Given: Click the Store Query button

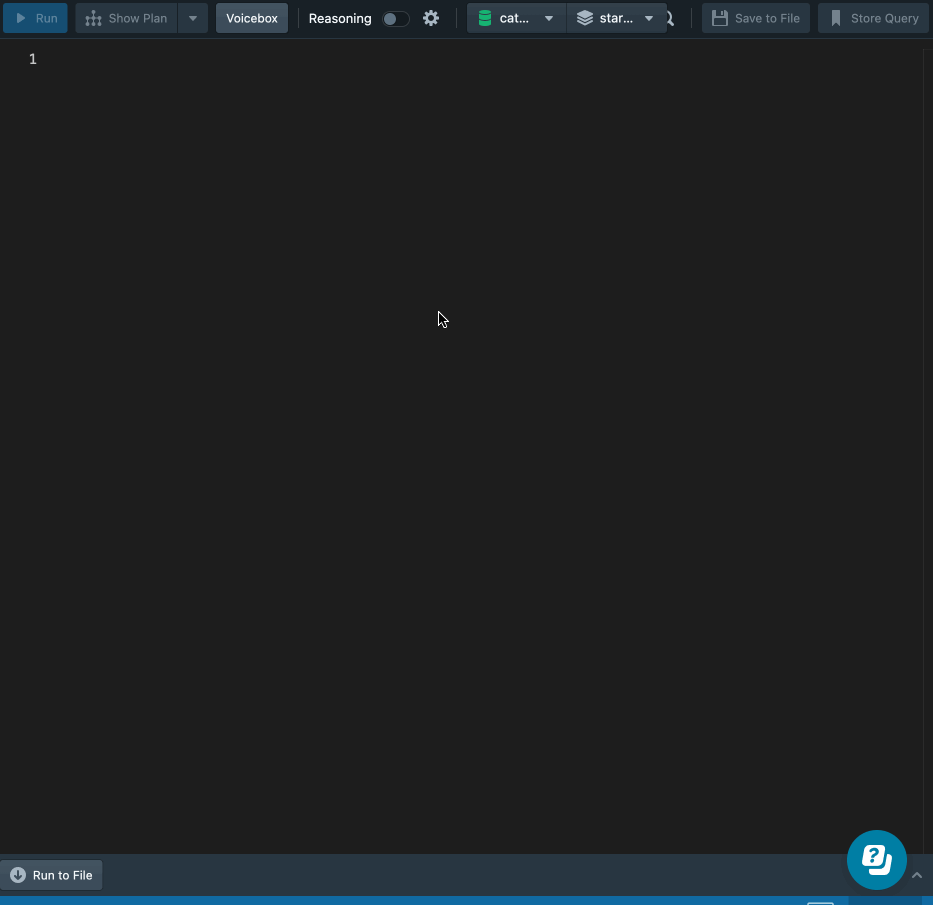Looking at the screenshot, I should click(873, 18).
